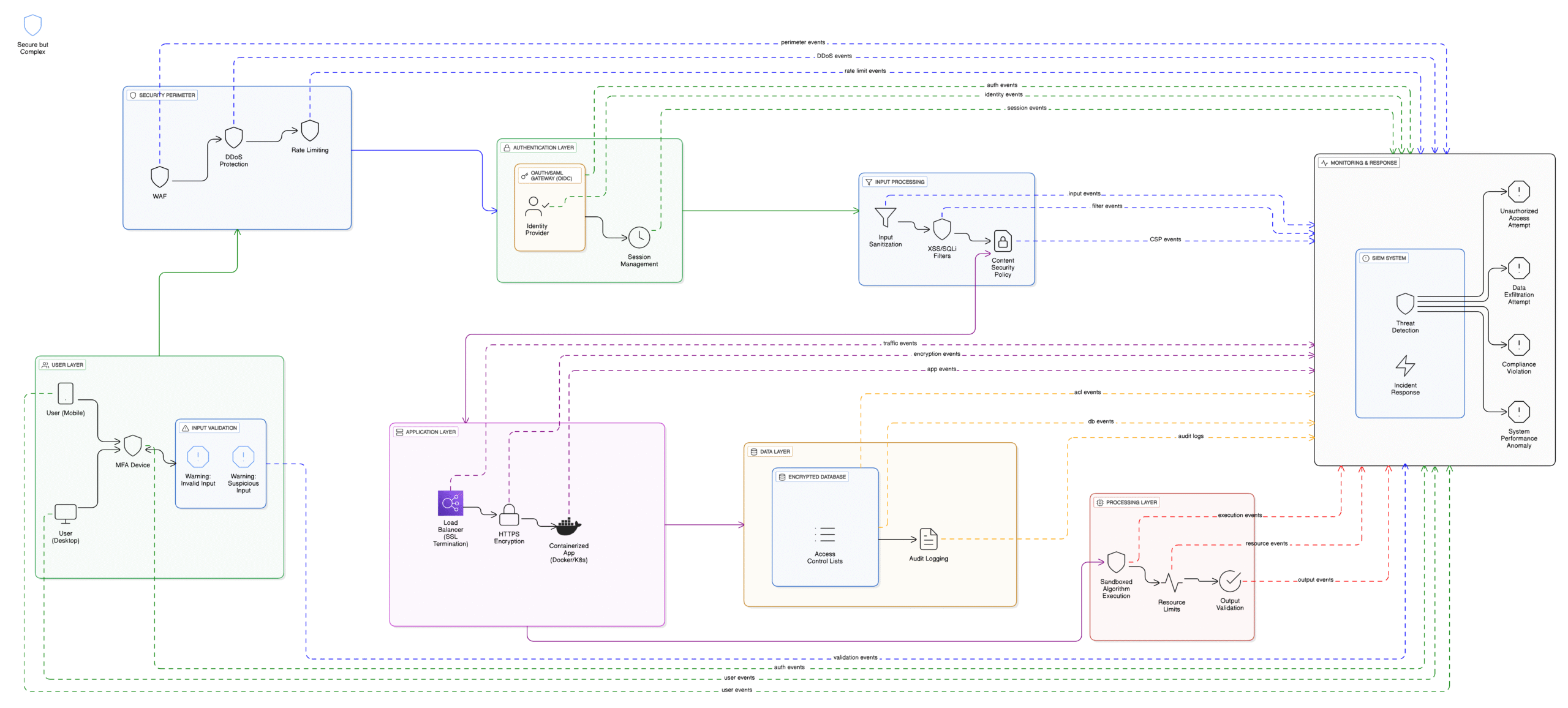Click the Sandboxed Algorithm Execution shield icon
1568x708 pixels.
pyautogui.click(x=1116, y=563)
